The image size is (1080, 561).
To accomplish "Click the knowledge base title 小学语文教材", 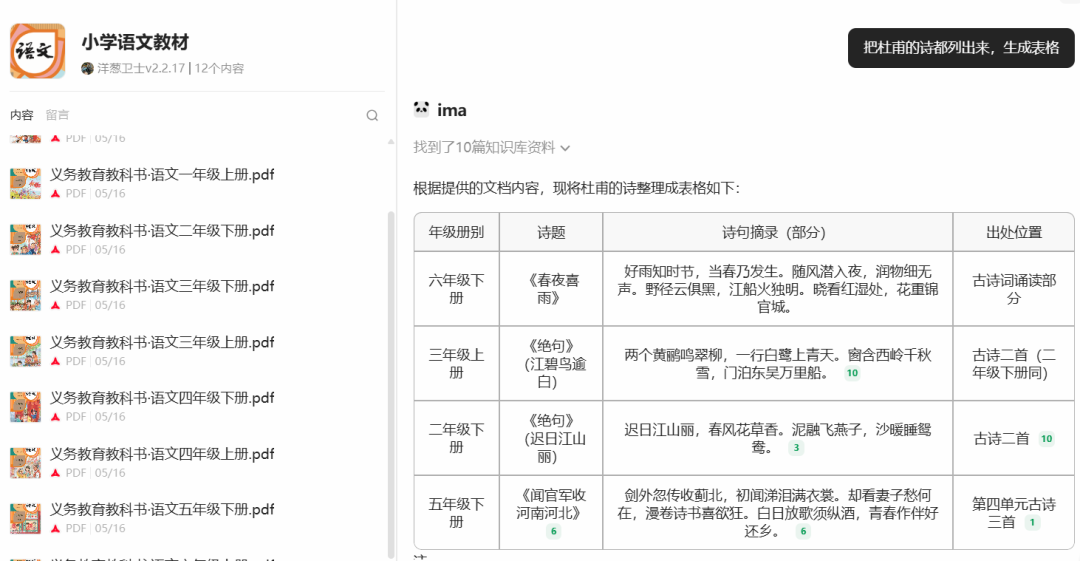I will click(x=135, y=42).
